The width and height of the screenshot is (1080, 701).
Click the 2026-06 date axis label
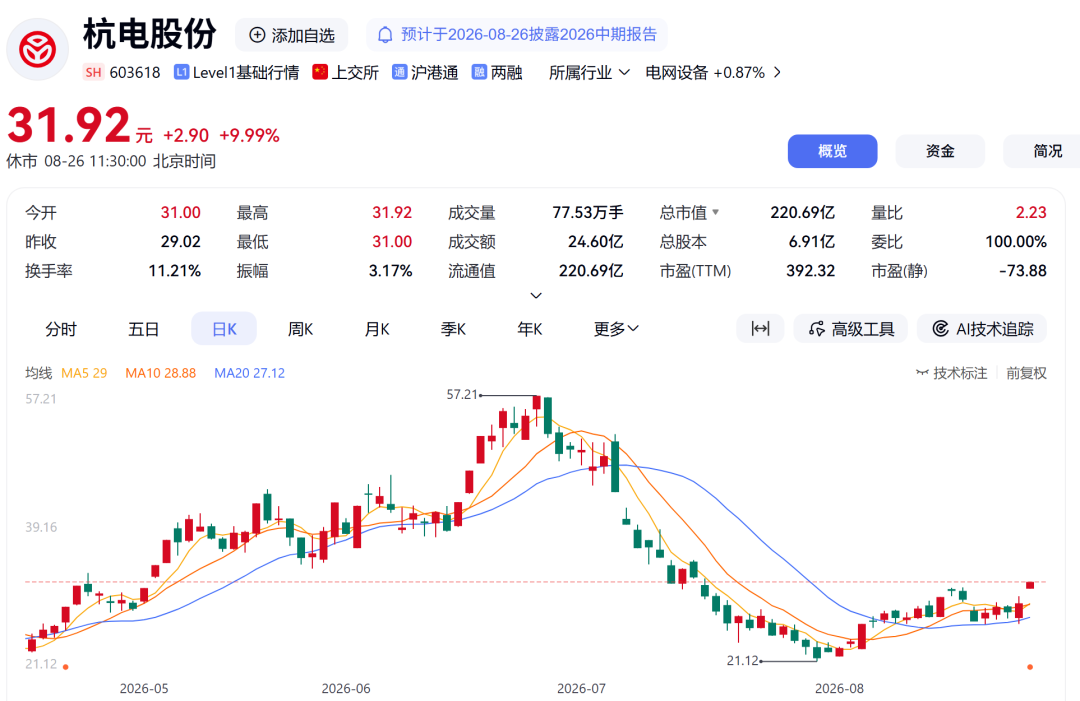(346, 689)
